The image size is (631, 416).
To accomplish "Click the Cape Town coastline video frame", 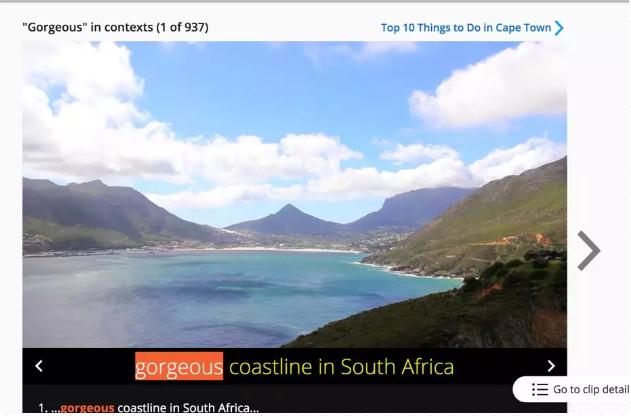I will 295,194.
